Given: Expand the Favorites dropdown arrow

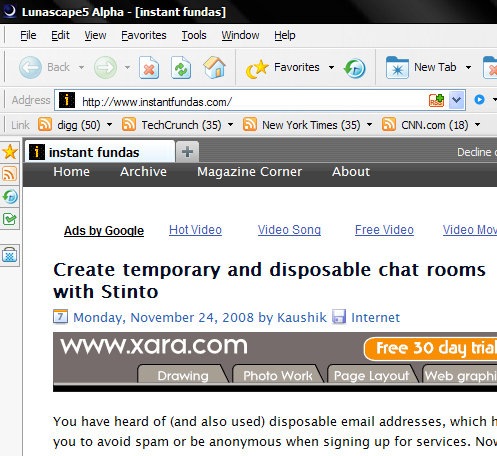Looking at the screenshot, I should tap(331, 67).
